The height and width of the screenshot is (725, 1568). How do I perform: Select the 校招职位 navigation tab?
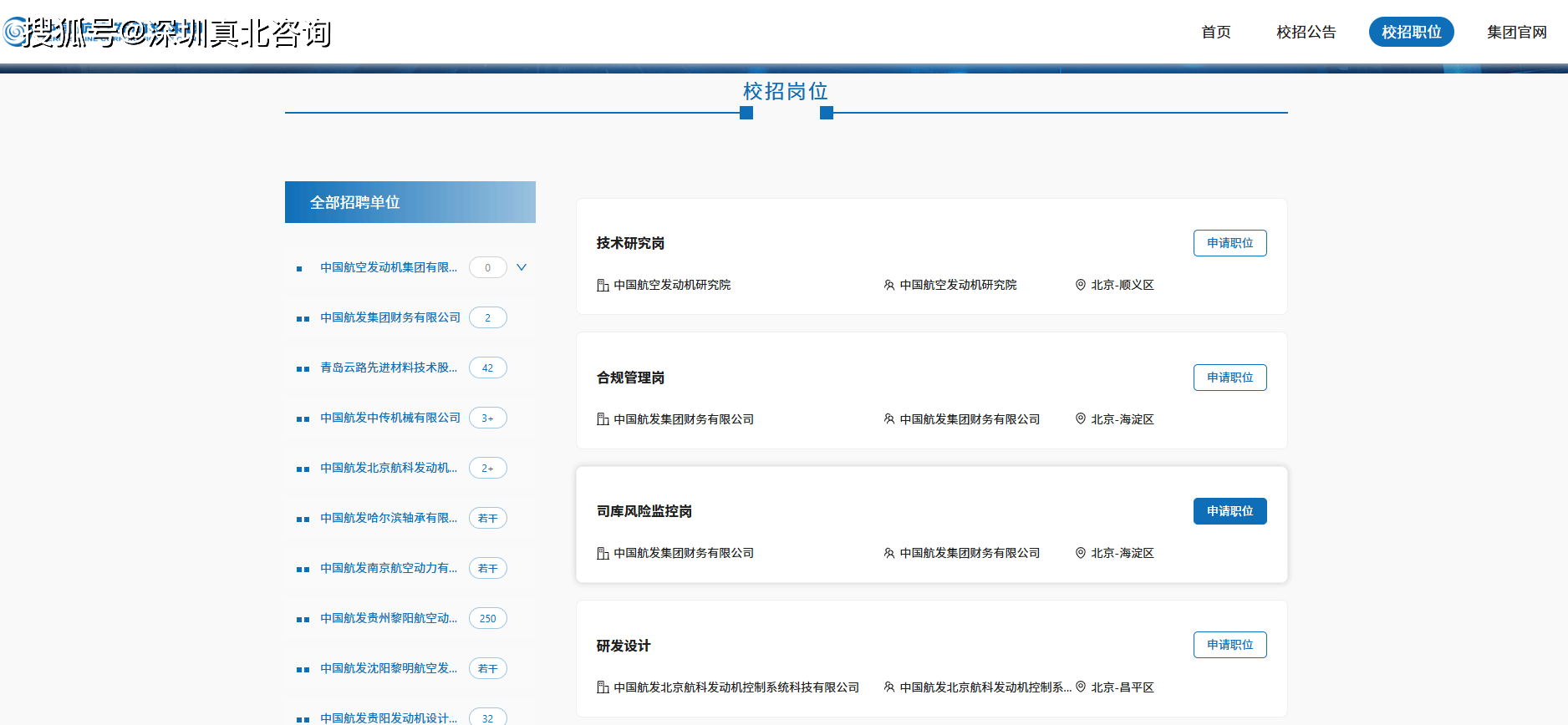tap(1411, 32)
